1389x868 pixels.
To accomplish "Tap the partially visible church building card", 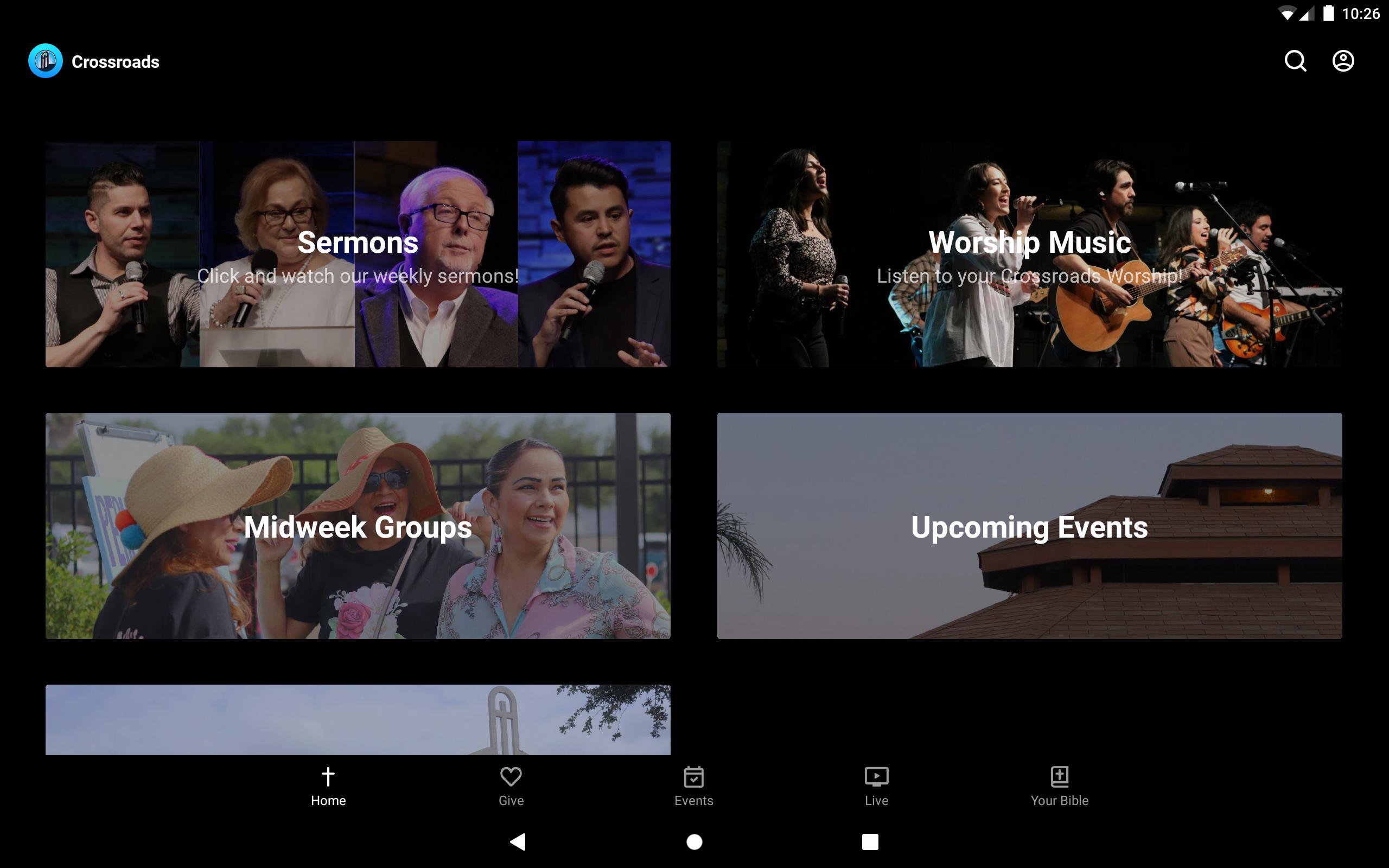I will click(358, 719).
